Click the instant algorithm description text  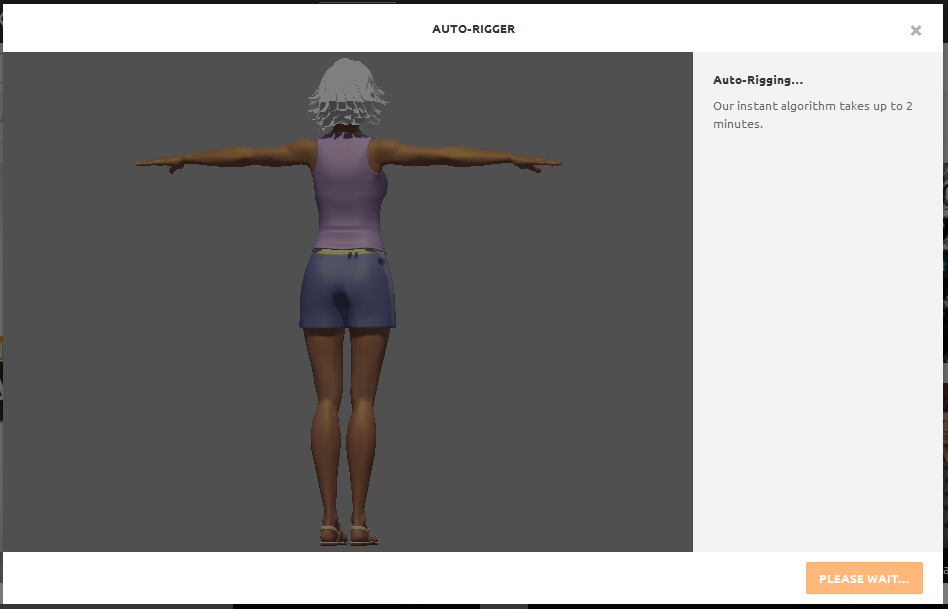click(x=813, y=115)
